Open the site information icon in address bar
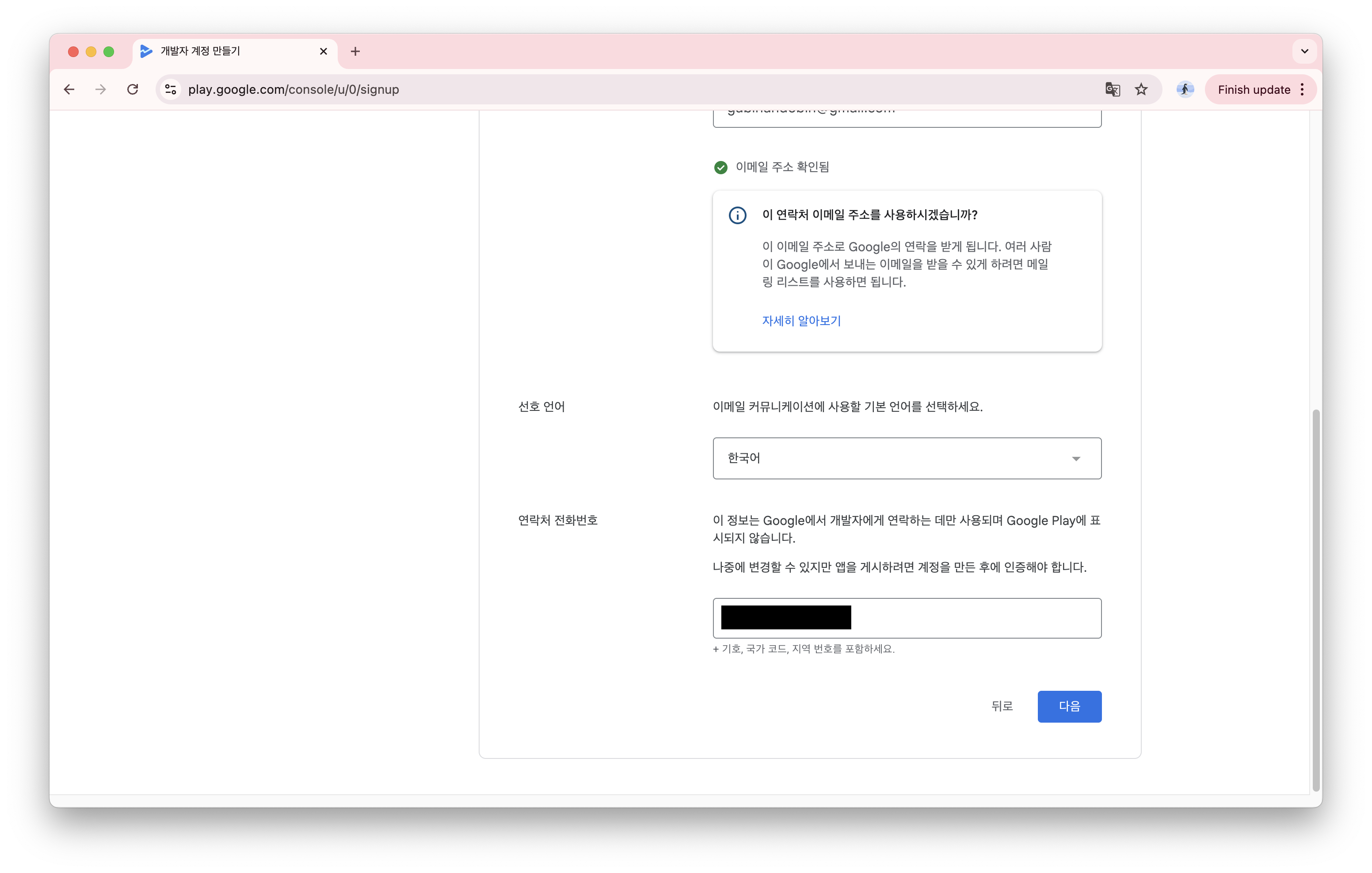The width and height of the screenshot is (1372, 873). [170, 89]
